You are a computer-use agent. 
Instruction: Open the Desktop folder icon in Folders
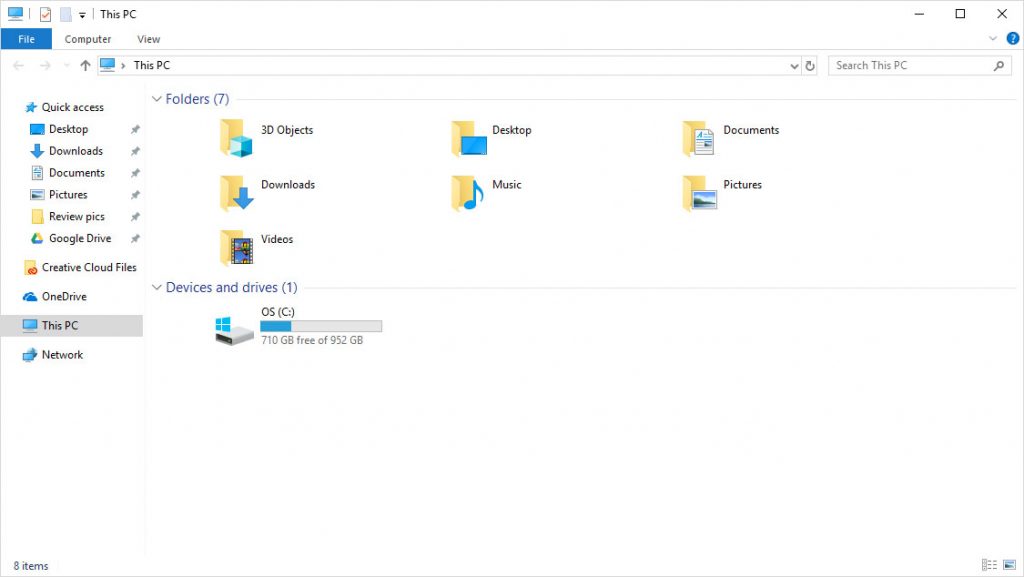pyautogui.click(x=468, y=138)
